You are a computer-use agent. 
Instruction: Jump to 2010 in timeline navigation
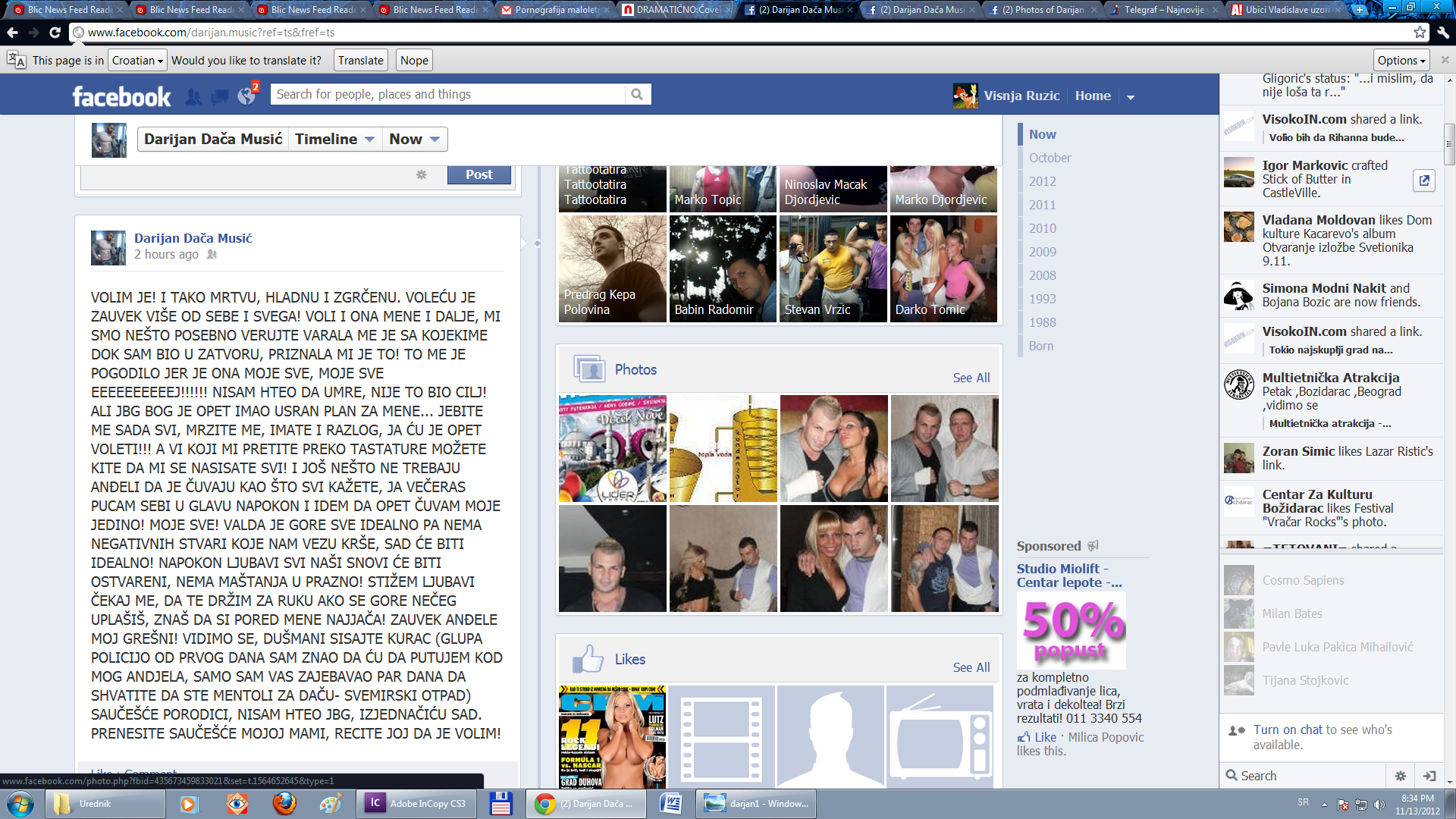(x=1042, y=228)
